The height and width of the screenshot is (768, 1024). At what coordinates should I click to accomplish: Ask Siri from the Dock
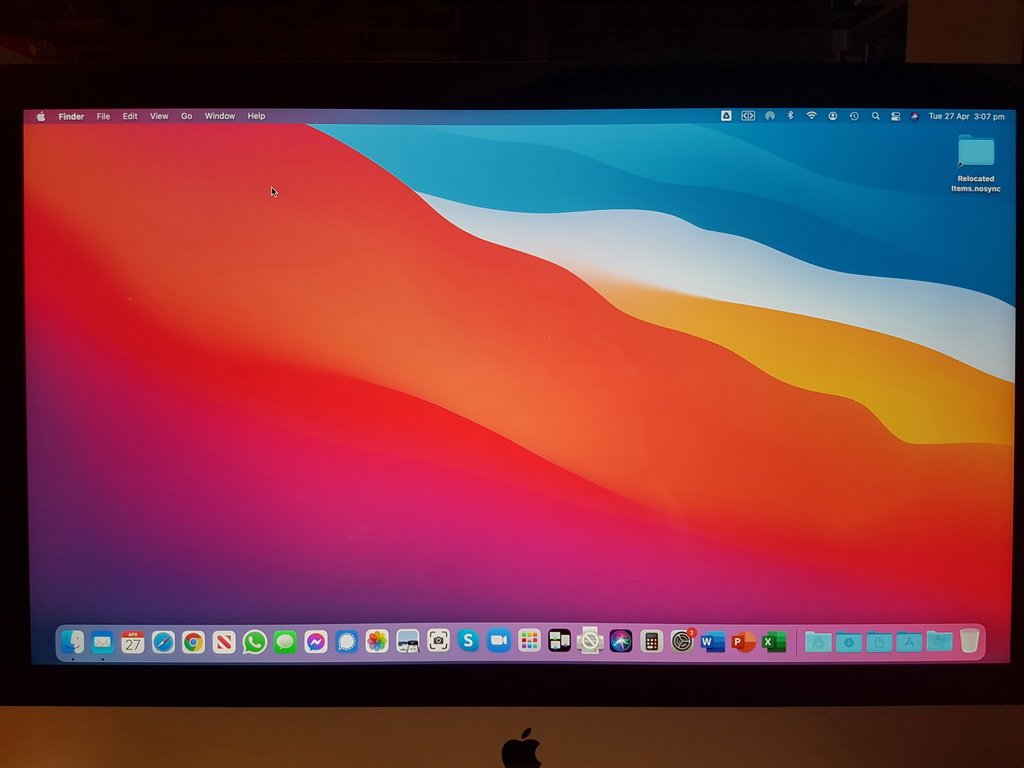tap(619, 642)
